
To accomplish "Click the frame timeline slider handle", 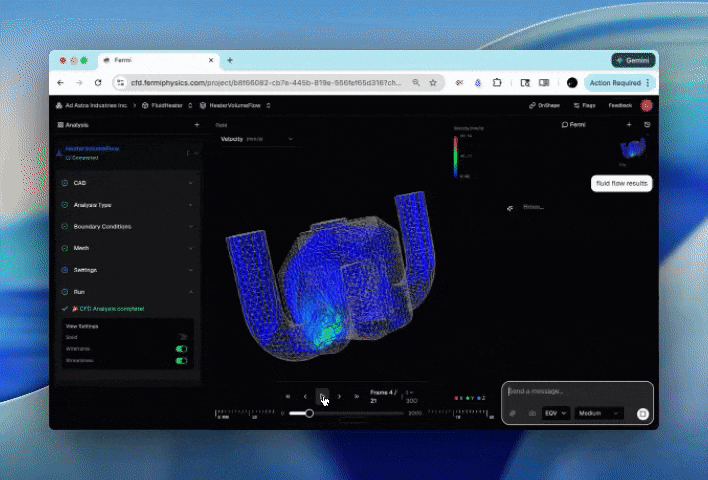I will [309, 413].
